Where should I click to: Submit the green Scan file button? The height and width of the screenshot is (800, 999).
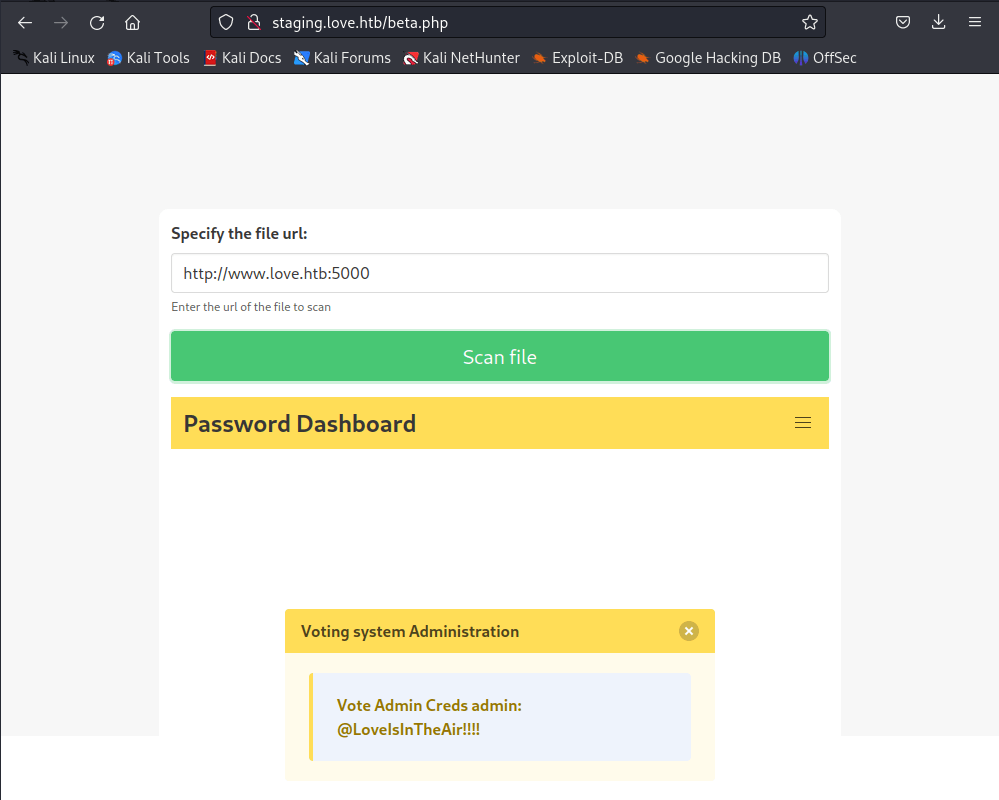pyautogui.click(x=500, y=357)
